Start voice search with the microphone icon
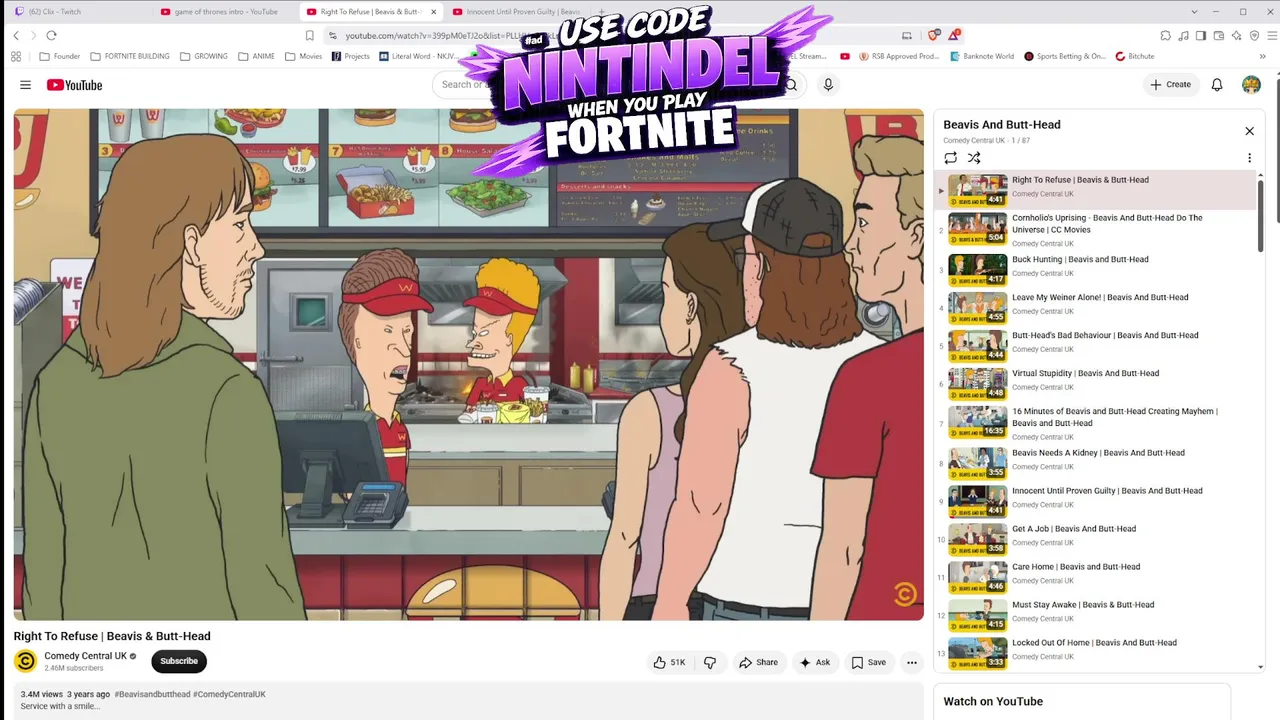This screenshot has width=1280, height=720. (828, 85)
